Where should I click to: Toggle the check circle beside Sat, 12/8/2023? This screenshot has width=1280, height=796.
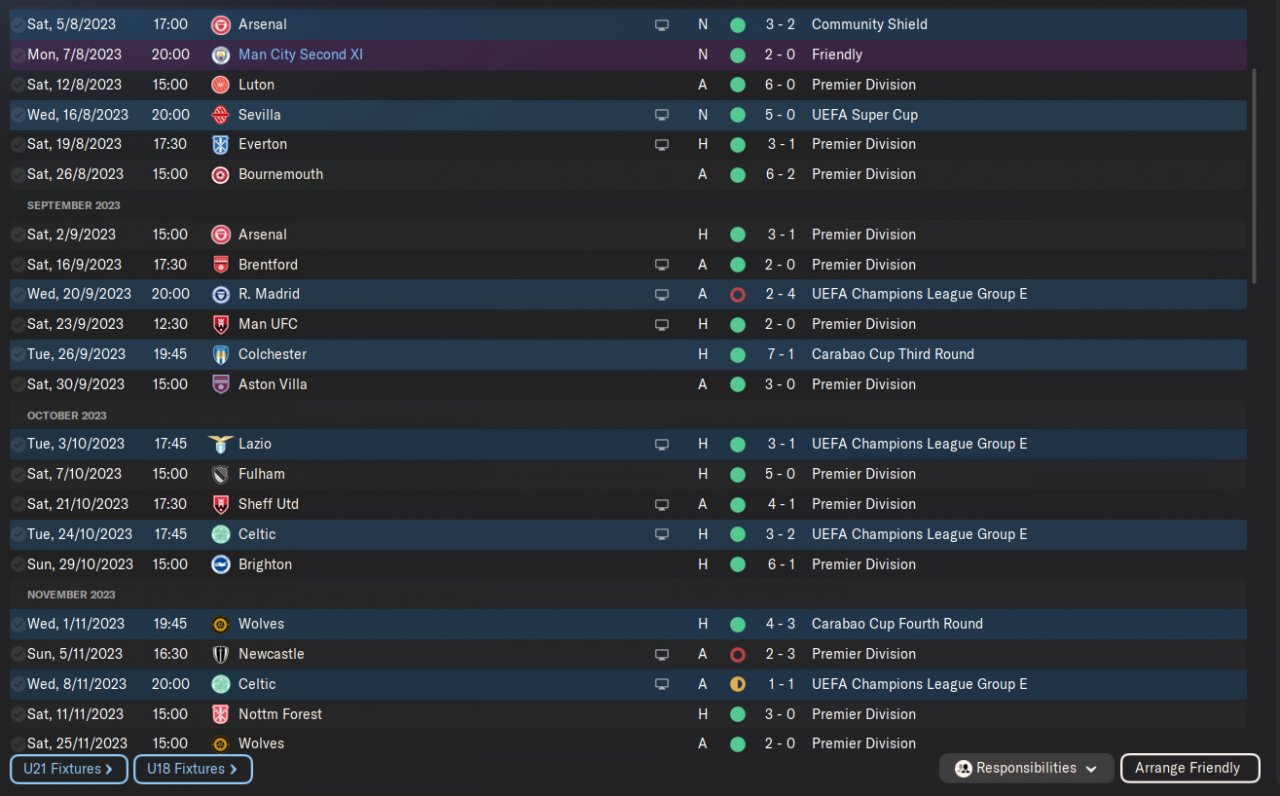tap(18, 85)
